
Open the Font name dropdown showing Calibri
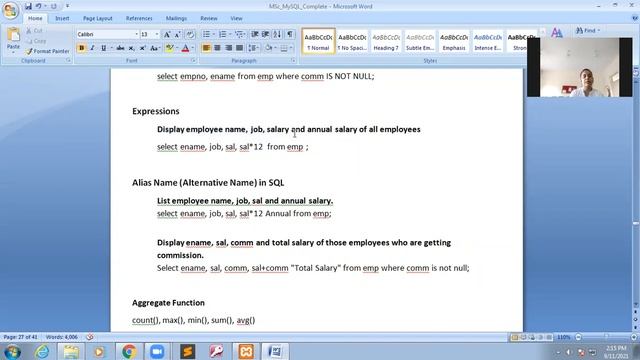[136, 35]
